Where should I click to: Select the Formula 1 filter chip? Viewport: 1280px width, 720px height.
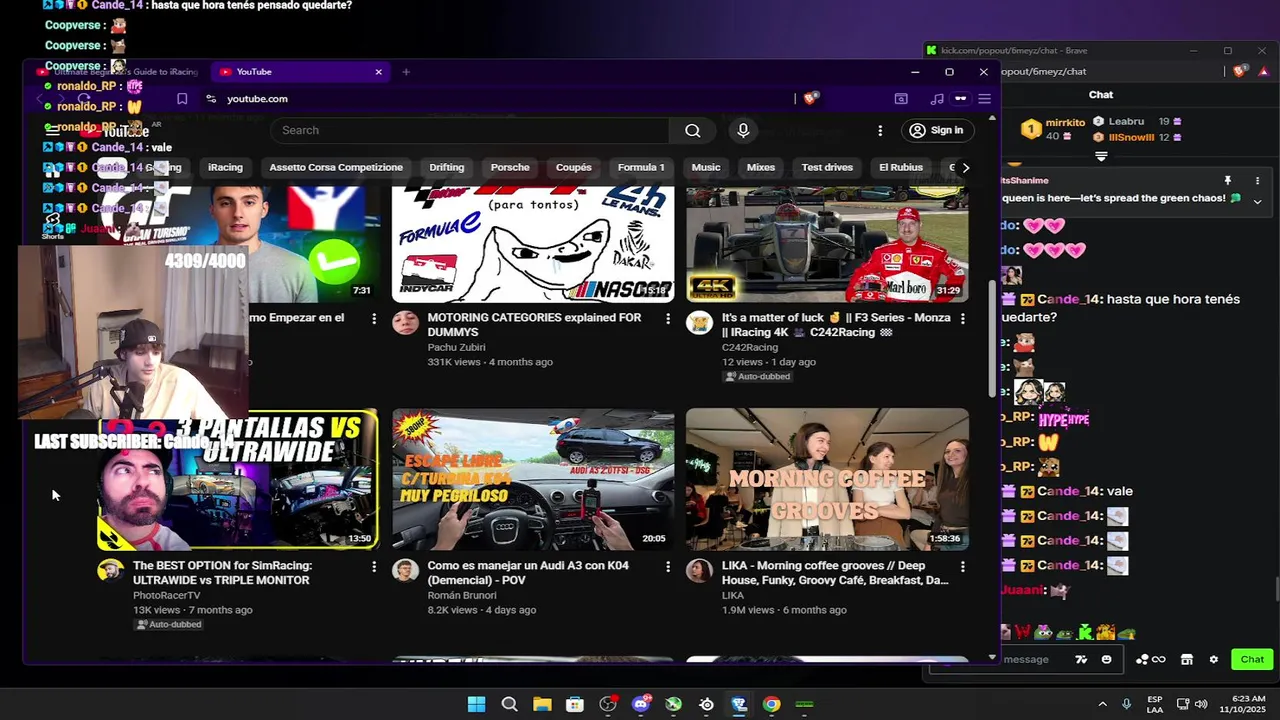pyautogui.click(x=641, y=167)
